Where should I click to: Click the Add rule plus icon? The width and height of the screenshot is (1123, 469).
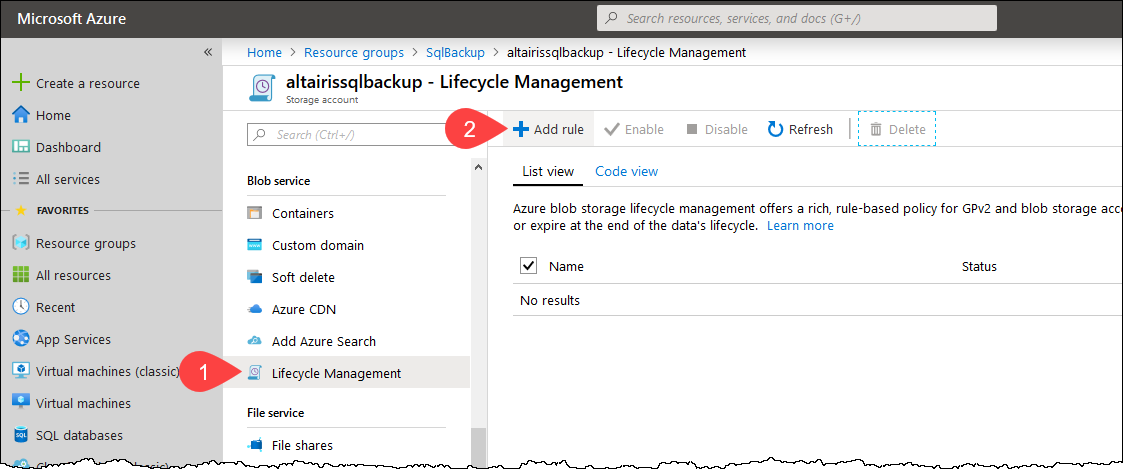(521, 130)
